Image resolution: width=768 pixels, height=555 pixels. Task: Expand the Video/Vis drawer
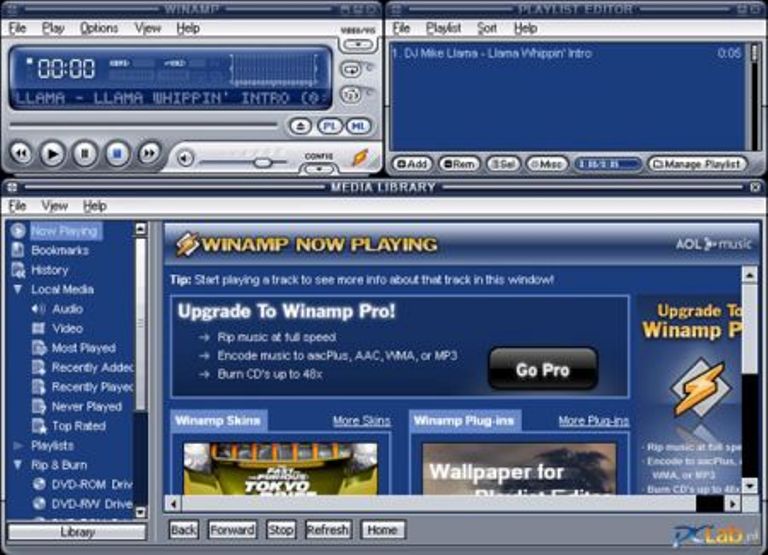(358, 45)
